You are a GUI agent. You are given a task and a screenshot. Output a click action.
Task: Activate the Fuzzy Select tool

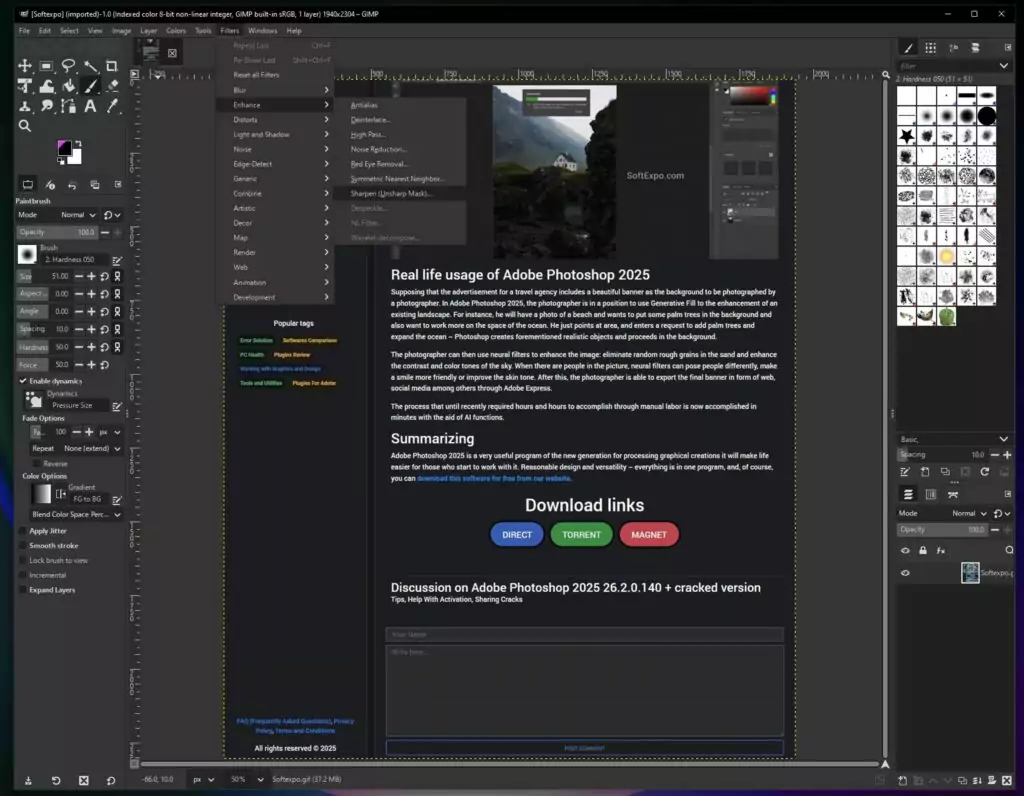[90, 66]
